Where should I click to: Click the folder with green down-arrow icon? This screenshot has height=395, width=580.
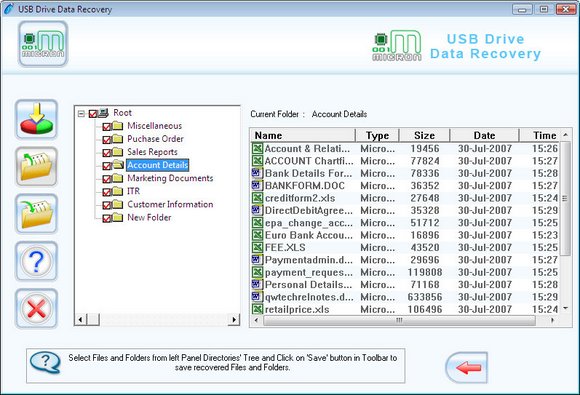click(36, 213)
